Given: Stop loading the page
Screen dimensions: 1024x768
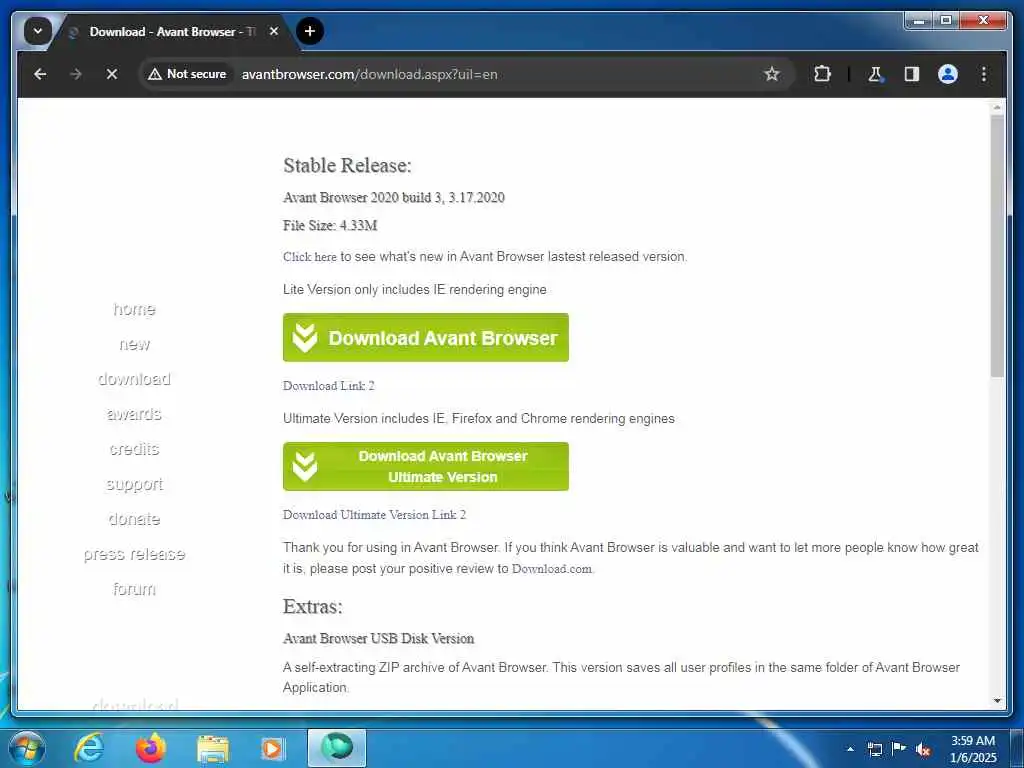Looking at the screenshot, I should [112, 74].
